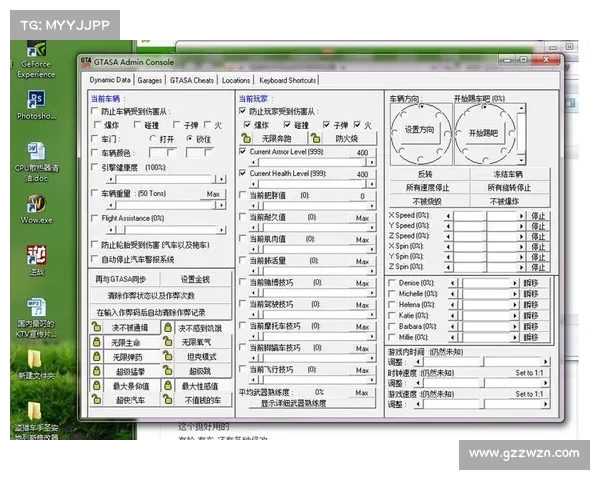Click the first 车辆颜色 color box
This screenshot has height=480, width=600.
[162, 153]
